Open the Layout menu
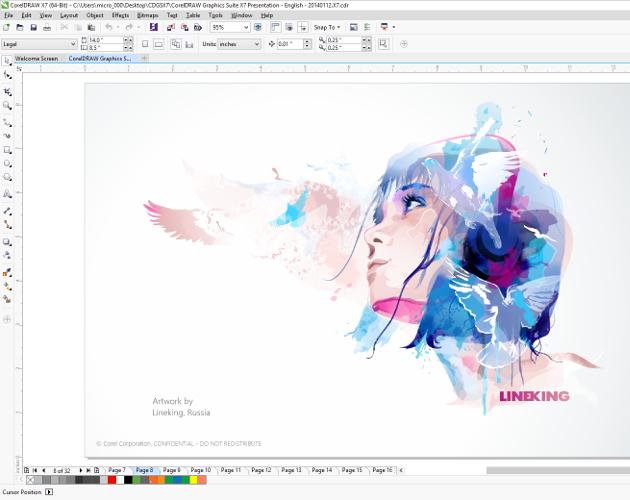The width and height of the screenshot is (630, 500). 69,15
